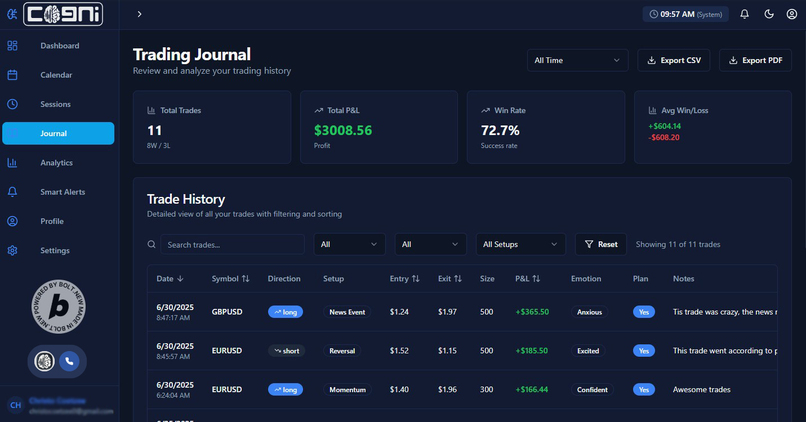Open the Calendar page from sidebar
806x422 pixels.
pyautogui.click(x=58, y=75)
